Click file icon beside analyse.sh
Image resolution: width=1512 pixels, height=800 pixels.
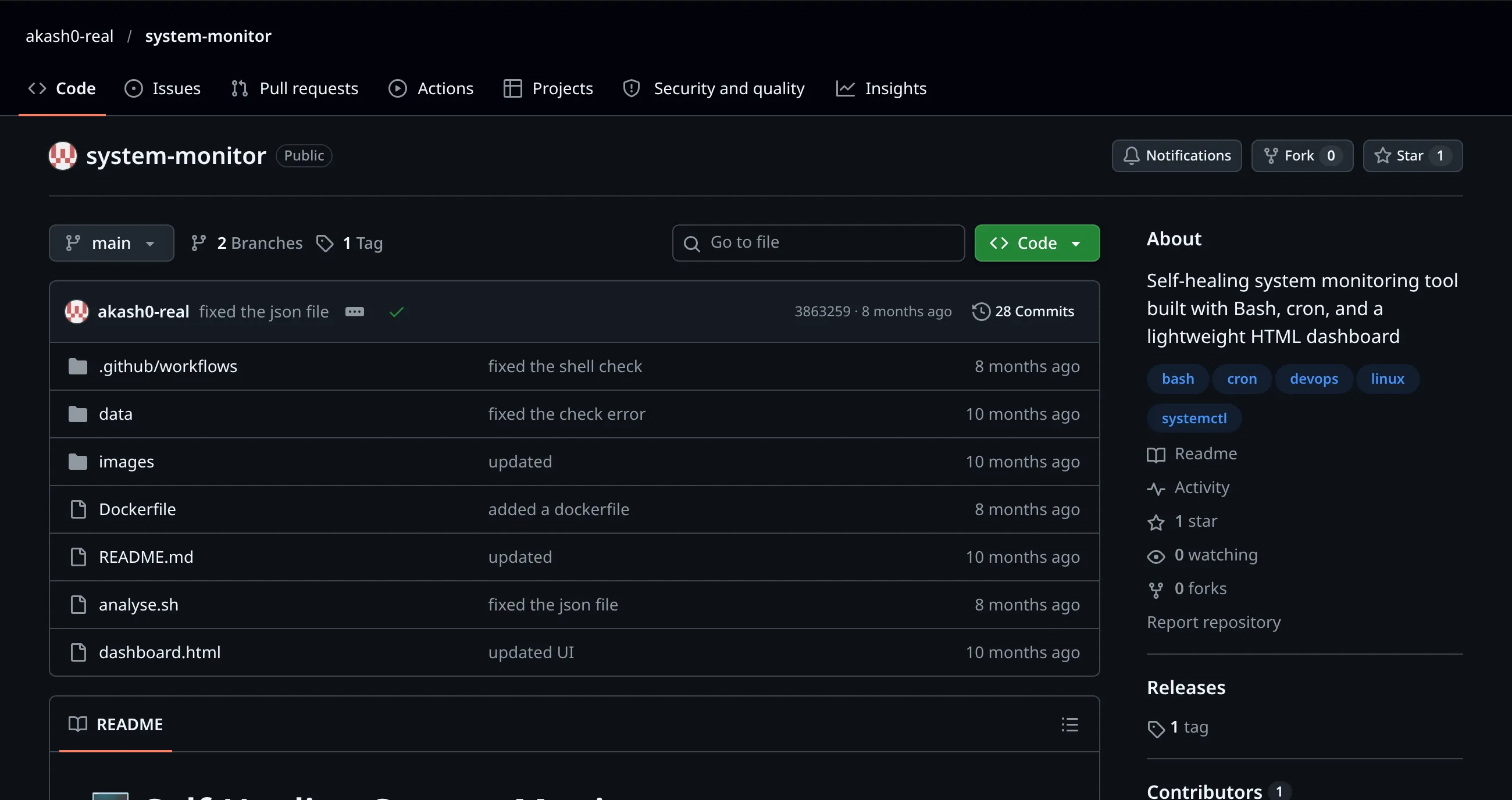[x=78, y=604]
